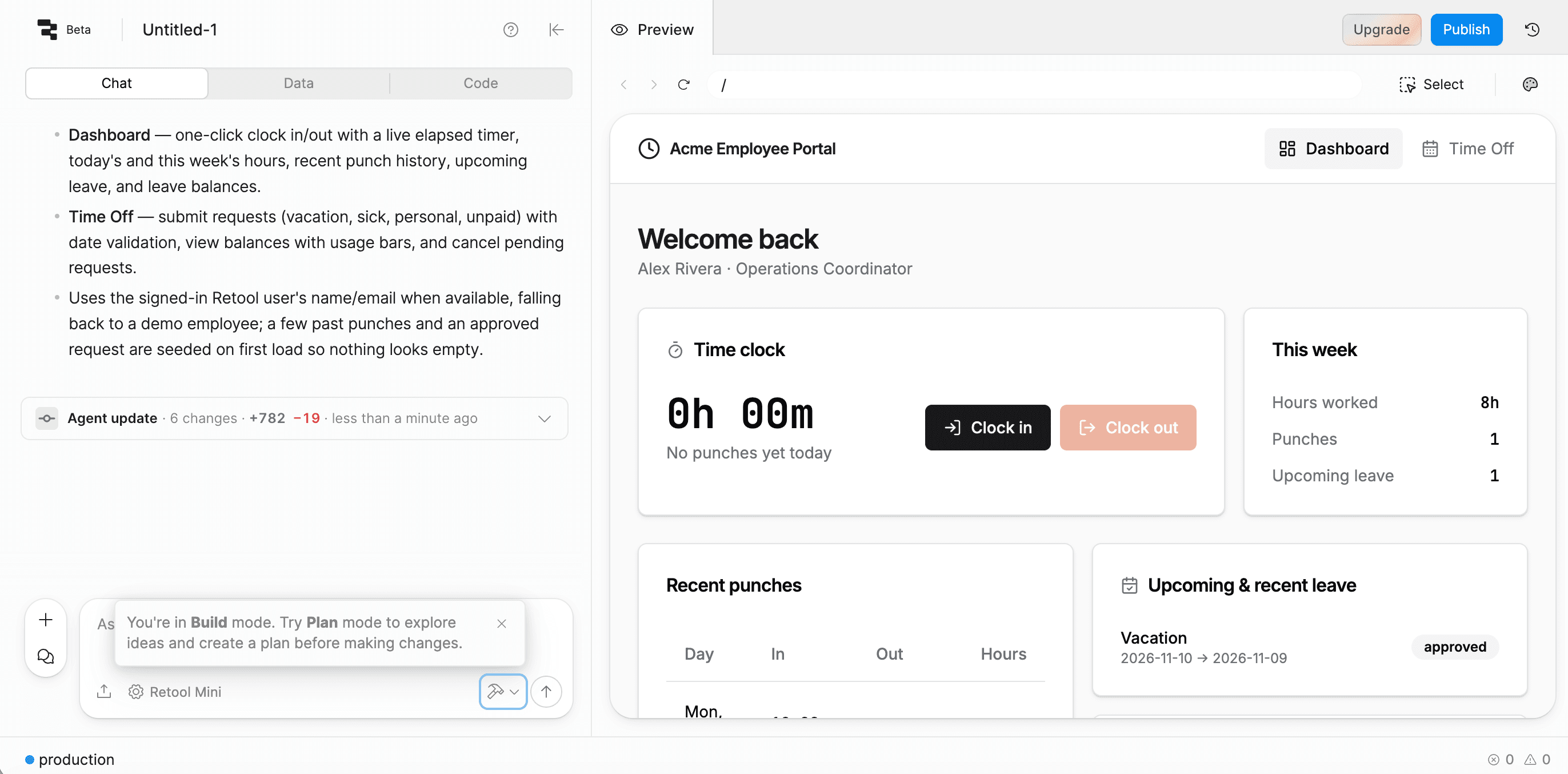Click the preview URL path field
1568x774 pixels.
(1034, 85)
